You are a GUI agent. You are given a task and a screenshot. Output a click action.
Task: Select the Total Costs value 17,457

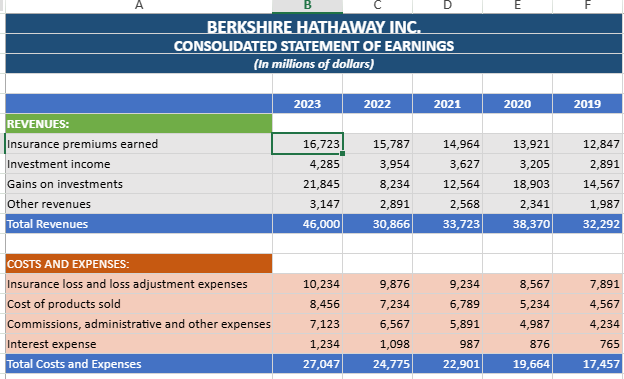588,364
